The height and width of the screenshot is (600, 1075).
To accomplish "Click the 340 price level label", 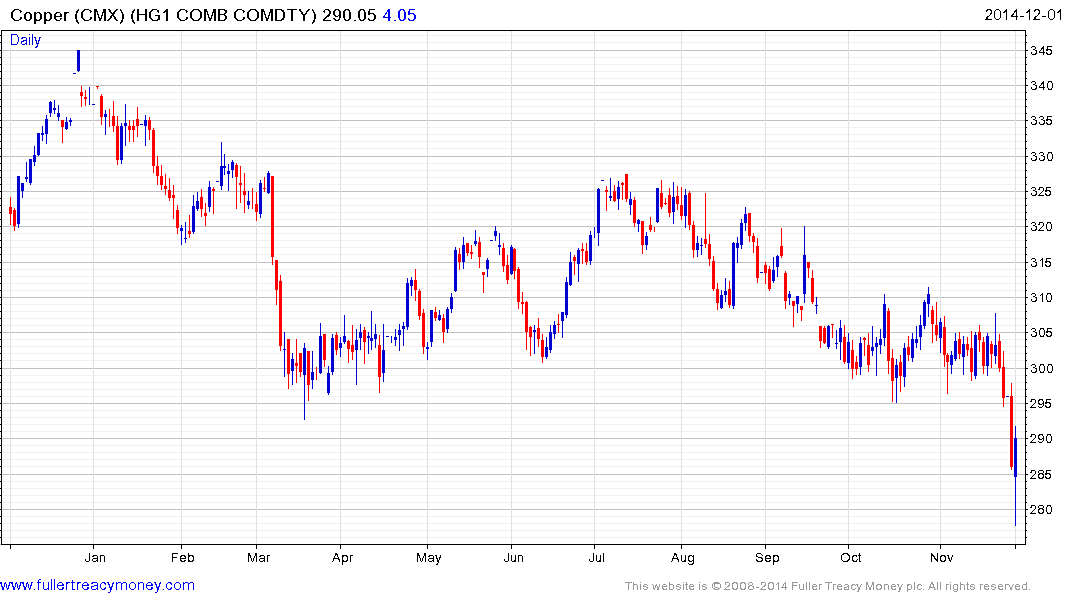I will [1041, 86].
